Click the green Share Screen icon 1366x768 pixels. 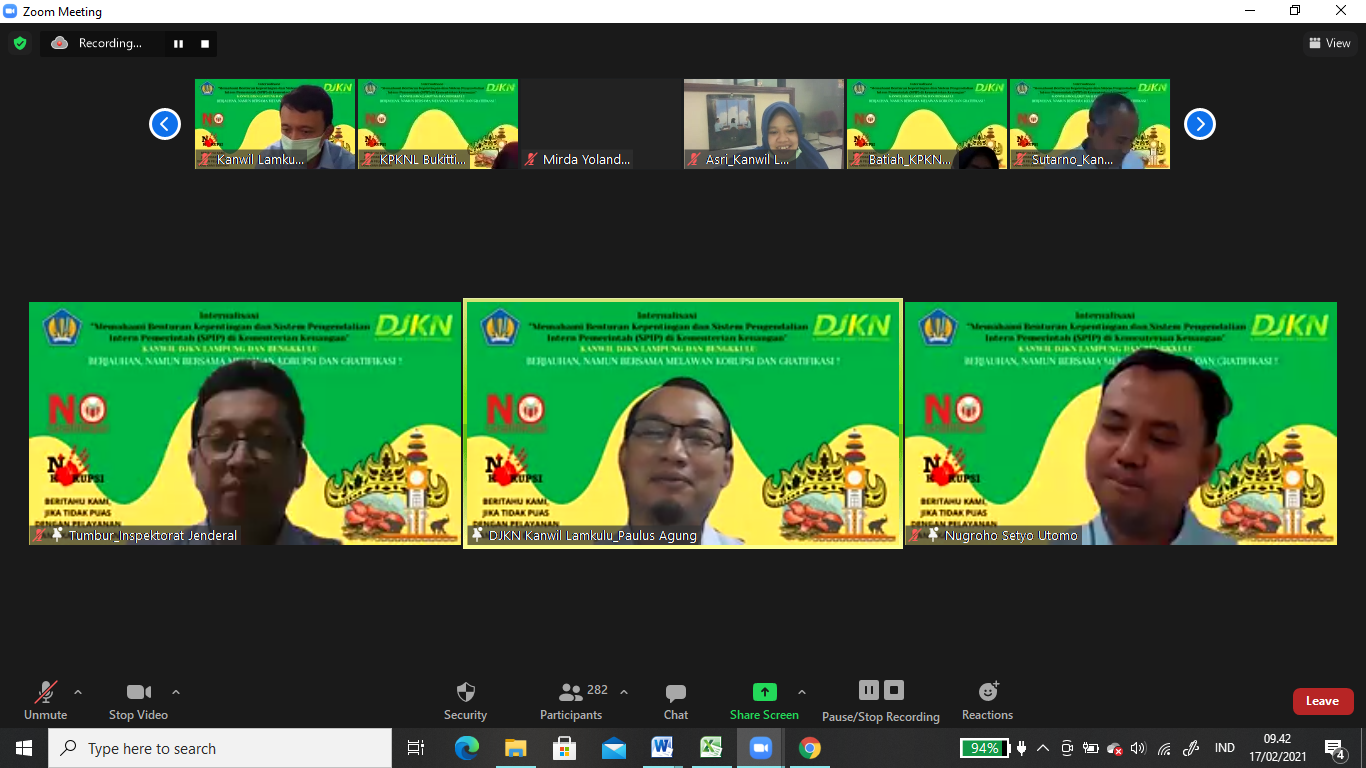coord(764,692)
